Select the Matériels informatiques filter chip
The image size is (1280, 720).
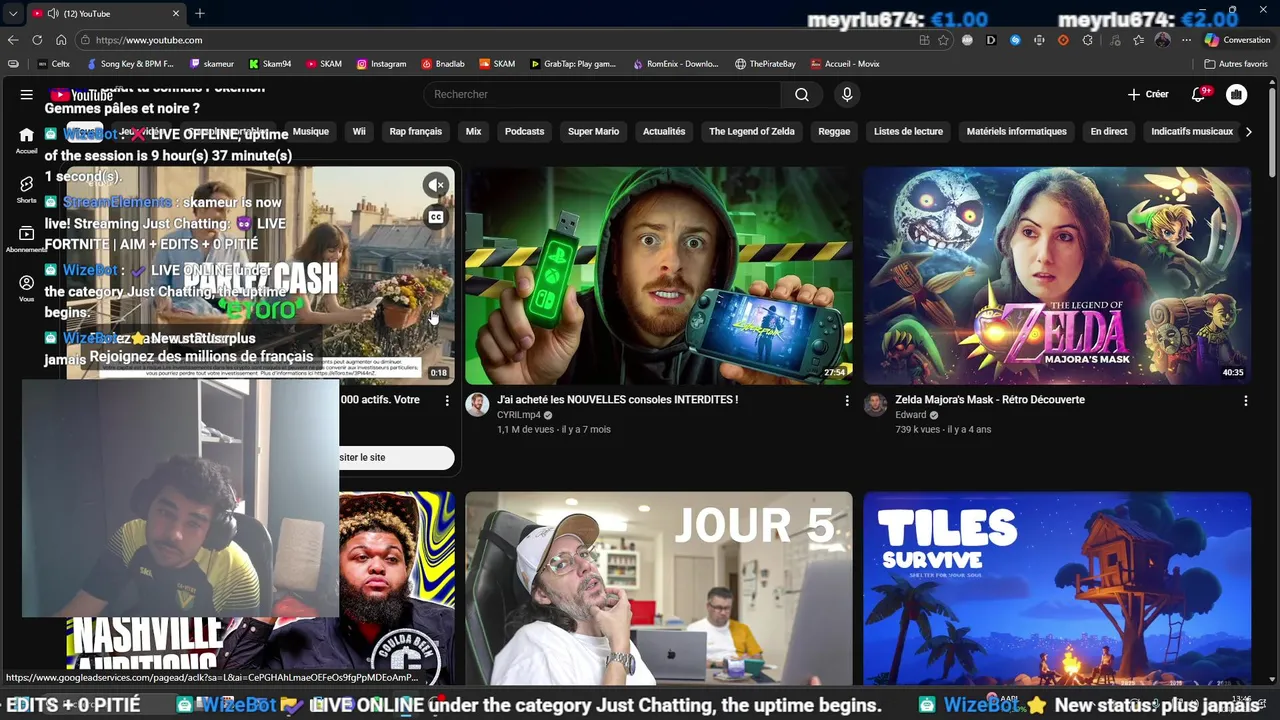(x=1016, y=131)
